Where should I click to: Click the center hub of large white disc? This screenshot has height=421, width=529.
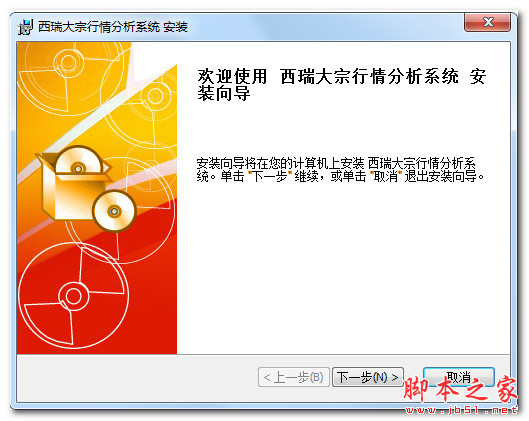click(73, 296)
